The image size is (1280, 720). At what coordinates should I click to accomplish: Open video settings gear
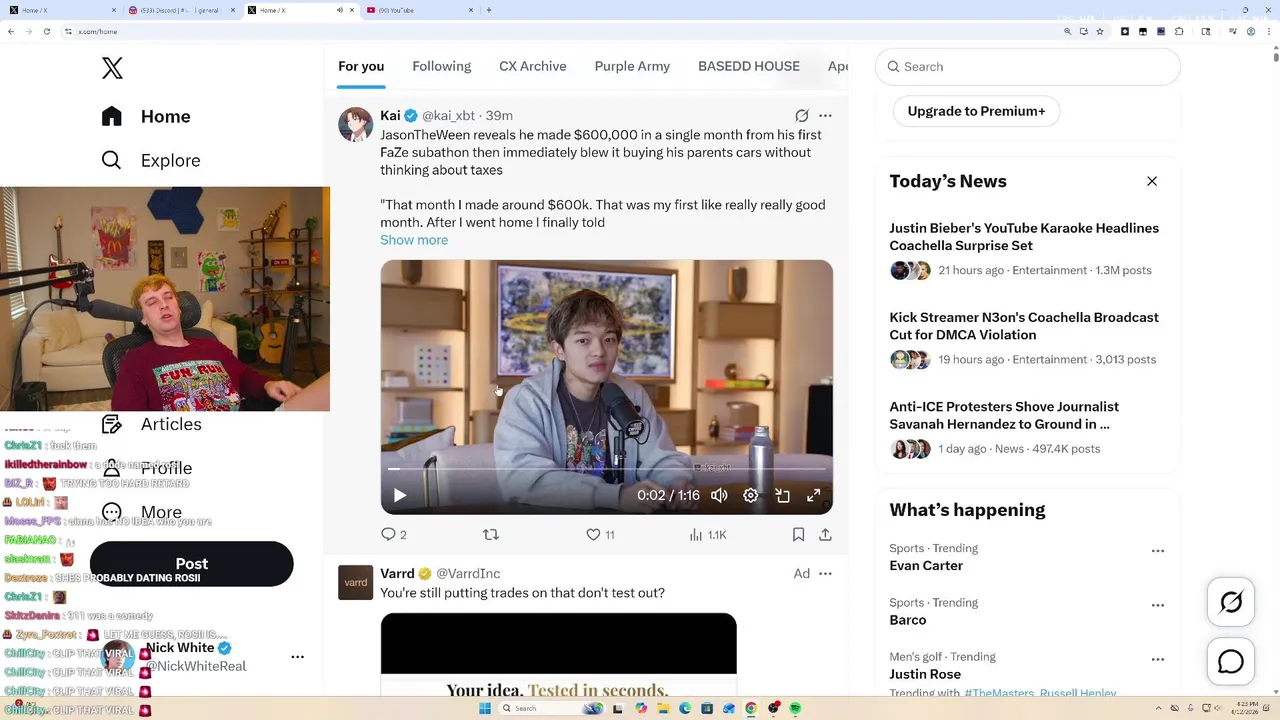tap(751, 495)
